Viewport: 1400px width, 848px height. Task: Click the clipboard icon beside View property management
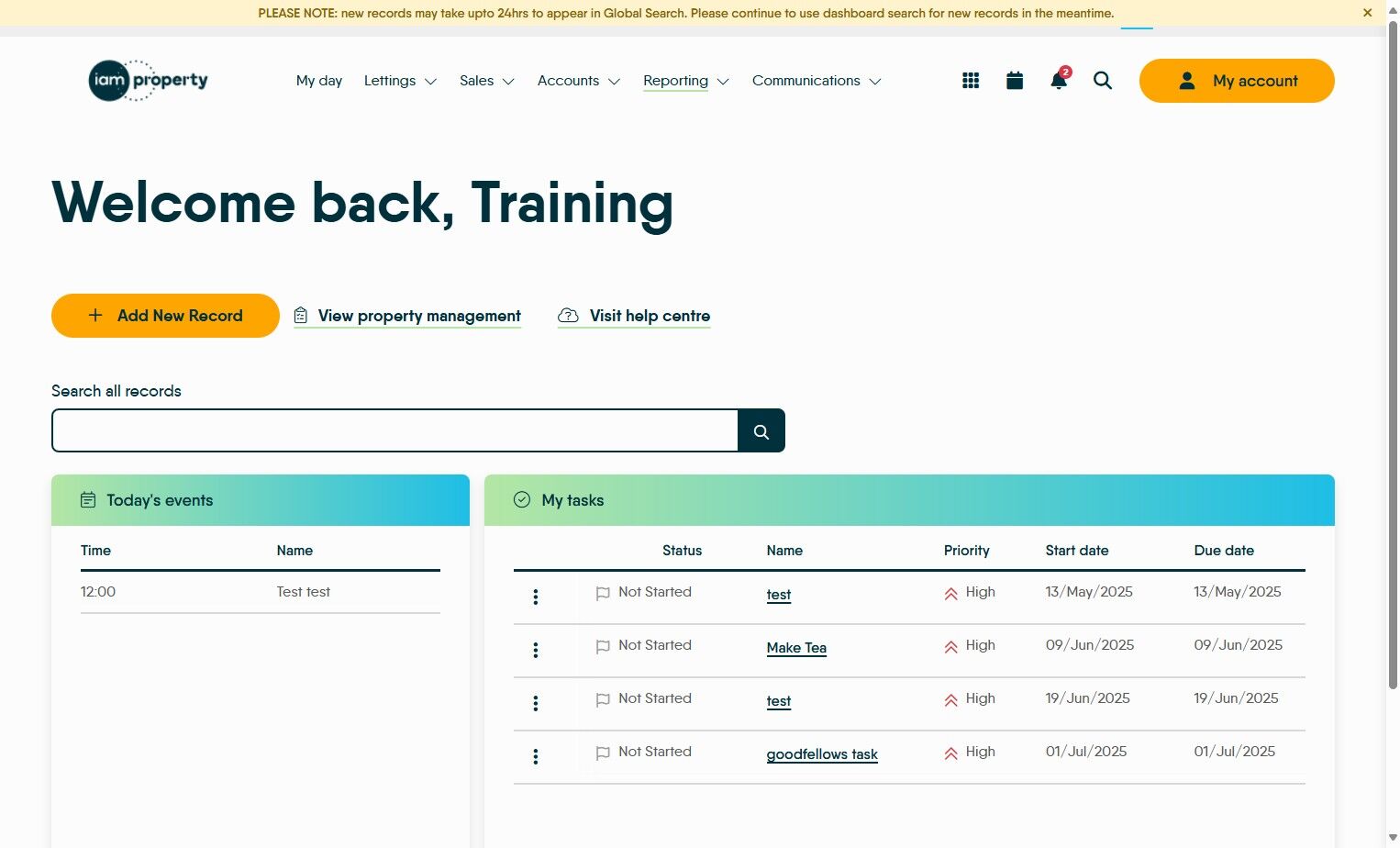pos(300,315)
